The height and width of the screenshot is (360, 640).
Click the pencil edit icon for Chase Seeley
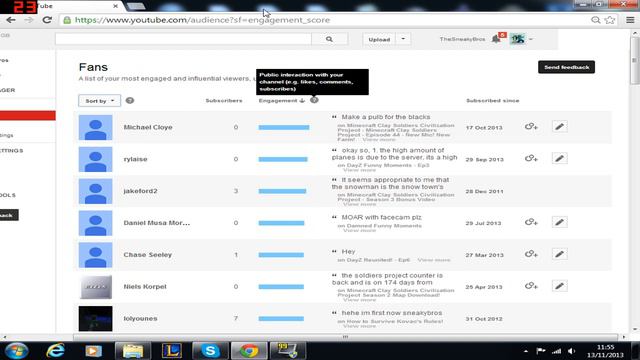click(x=560, y=254)
